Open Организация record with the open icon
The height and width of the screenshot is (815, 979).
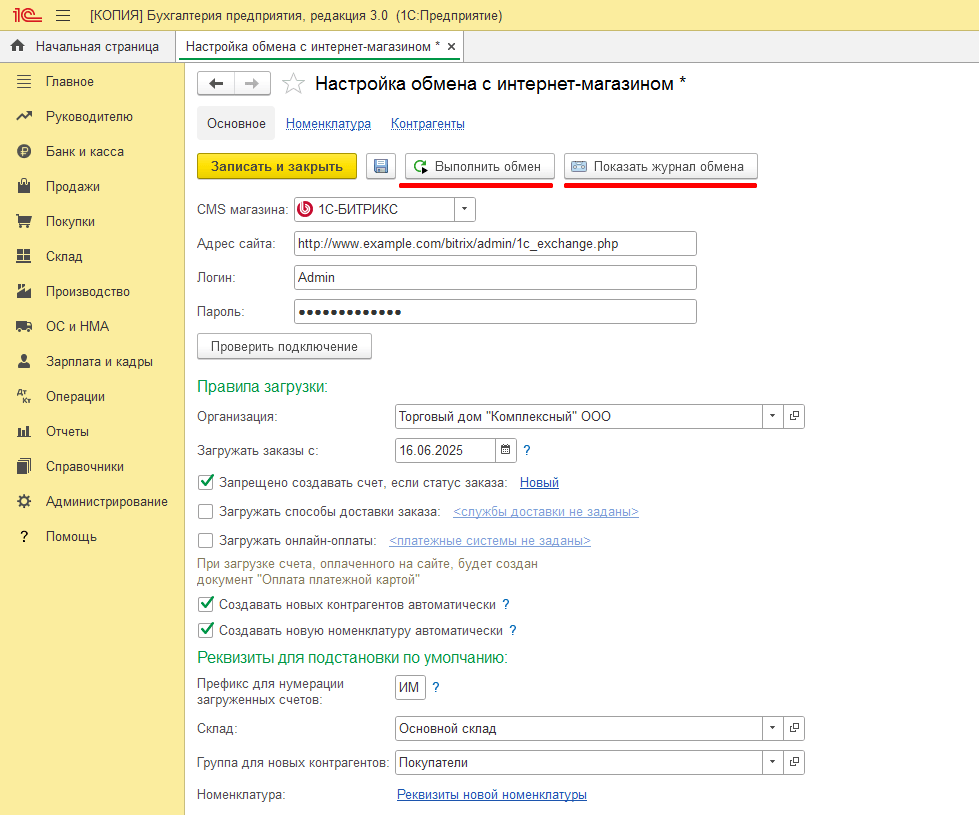[794, 416]
